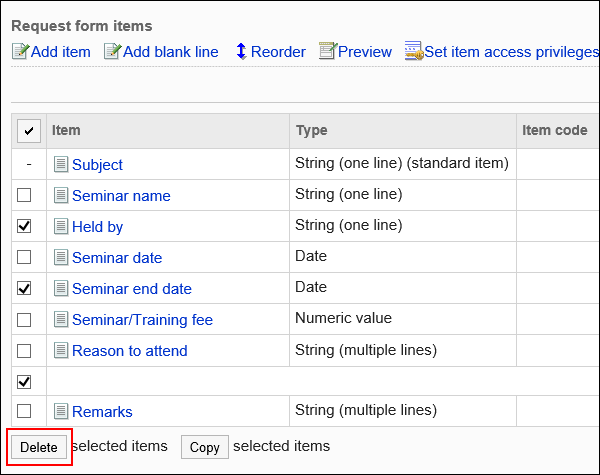This screenshot has height=475, width=600.
Task: Open the Held by item link
Action: click(x=98, y=227)
